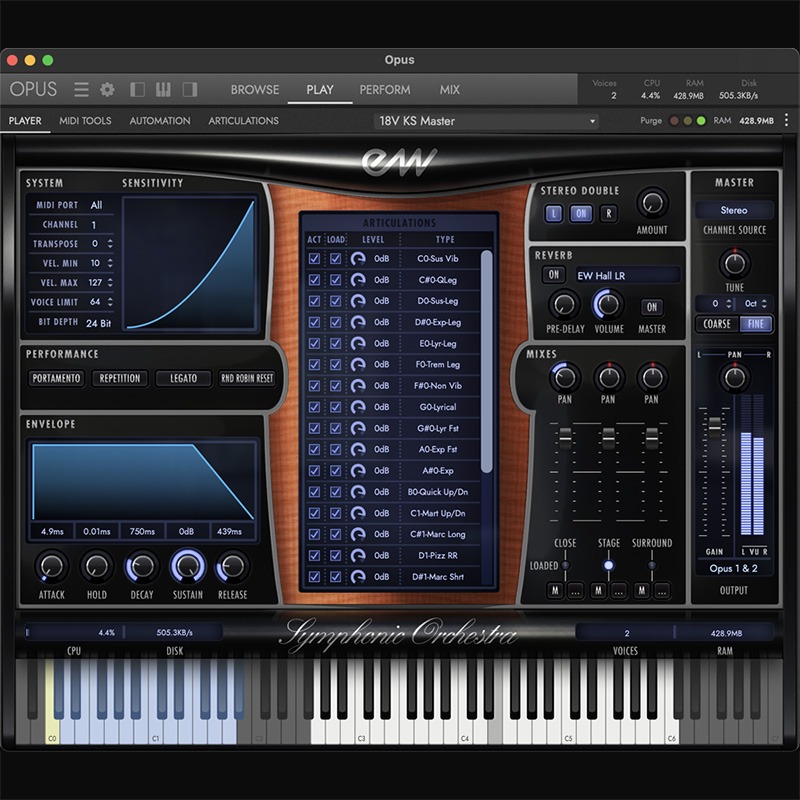Viewport: 800px width, 800px height.
Task: Open the Stereo channel source dropdown
Action: pos(734,210)
